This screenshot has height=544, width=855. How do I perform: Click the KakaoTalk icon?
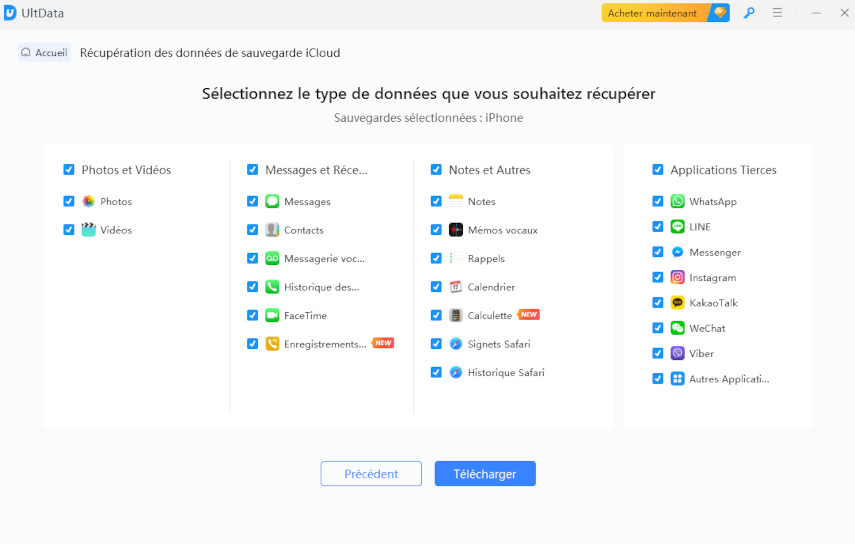(677, 303)
